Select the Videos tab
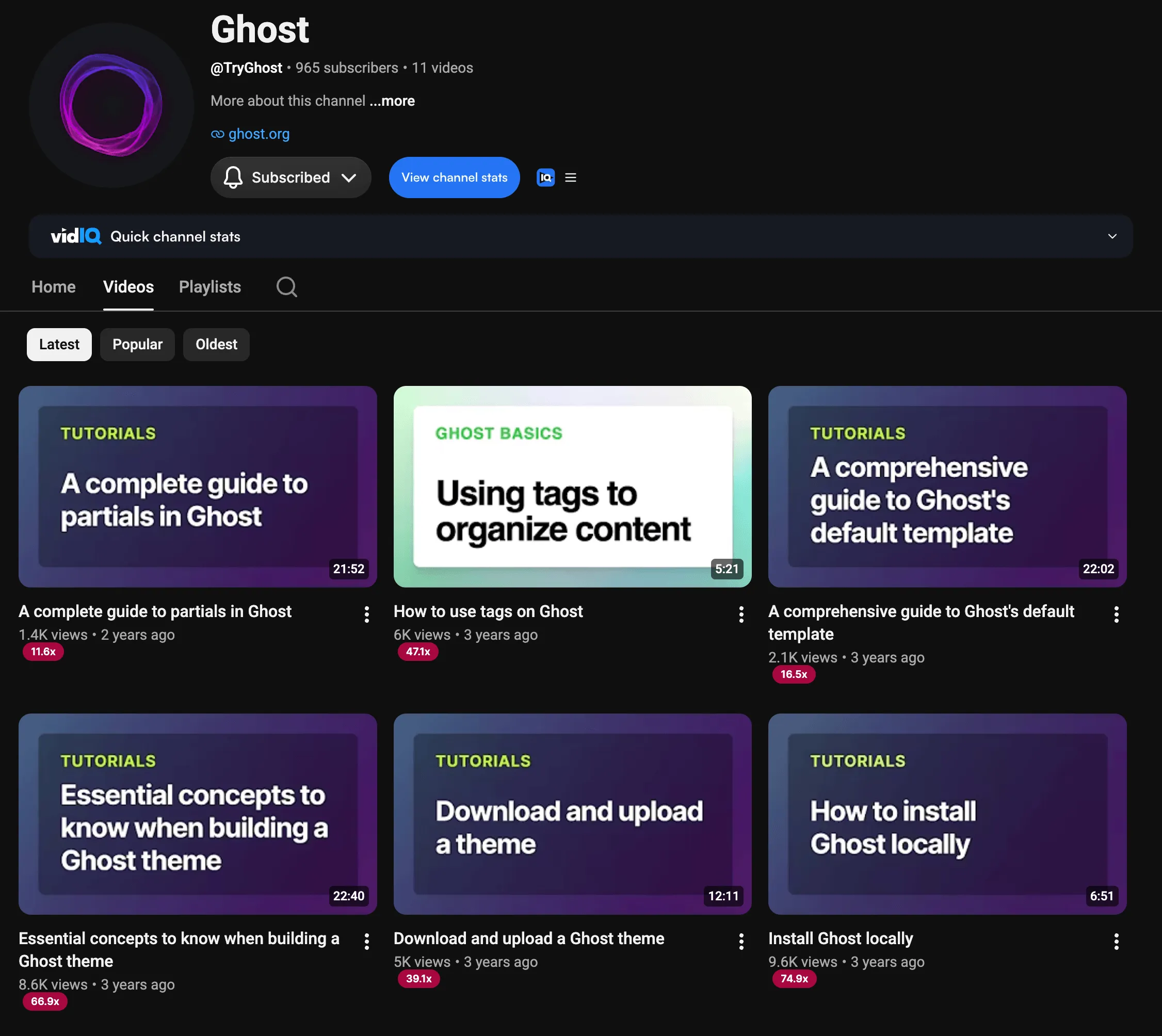 coord(128,287)
